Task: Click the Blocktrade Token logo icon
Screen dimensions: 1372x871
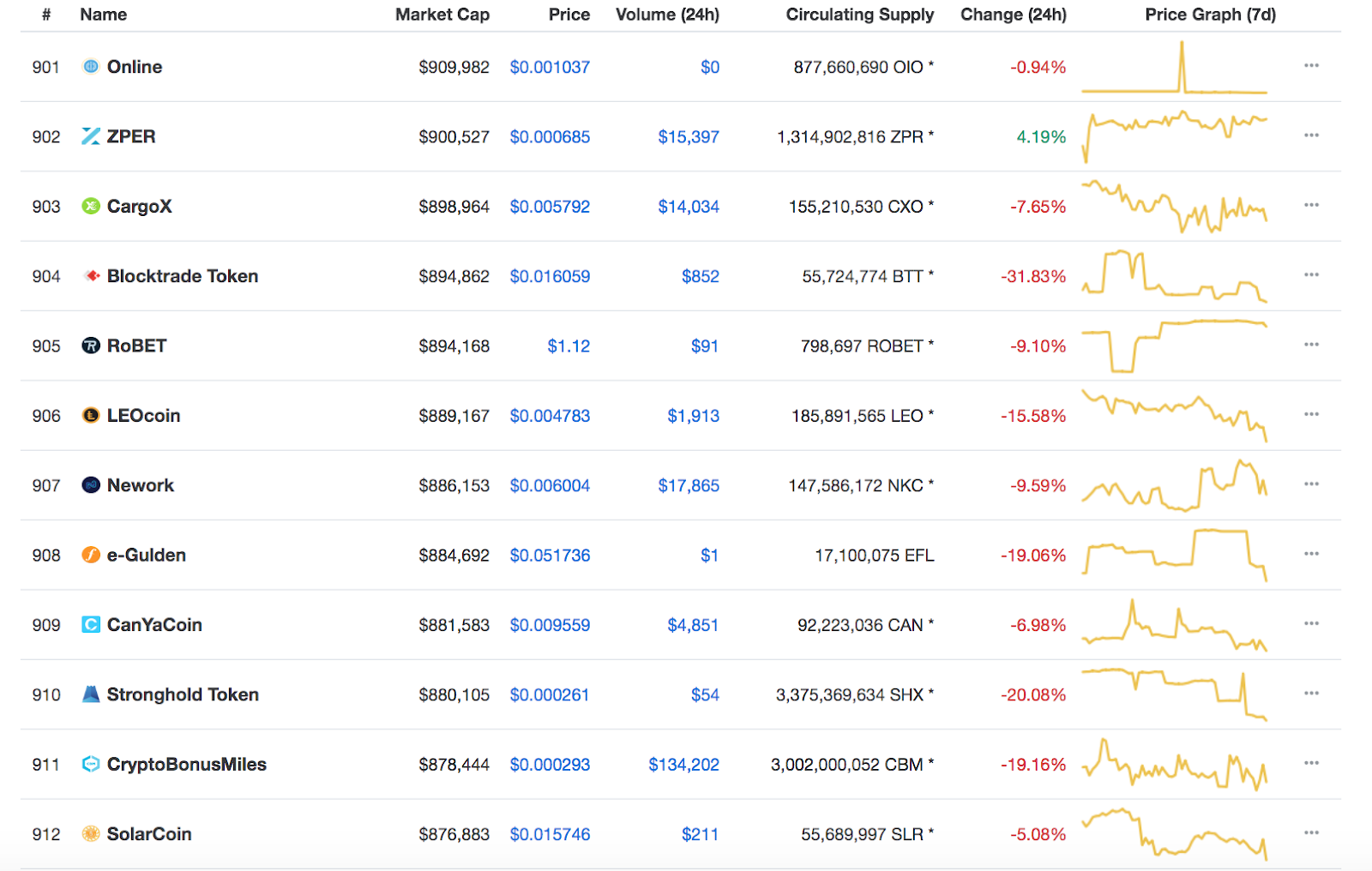Action: click(91, 276)
